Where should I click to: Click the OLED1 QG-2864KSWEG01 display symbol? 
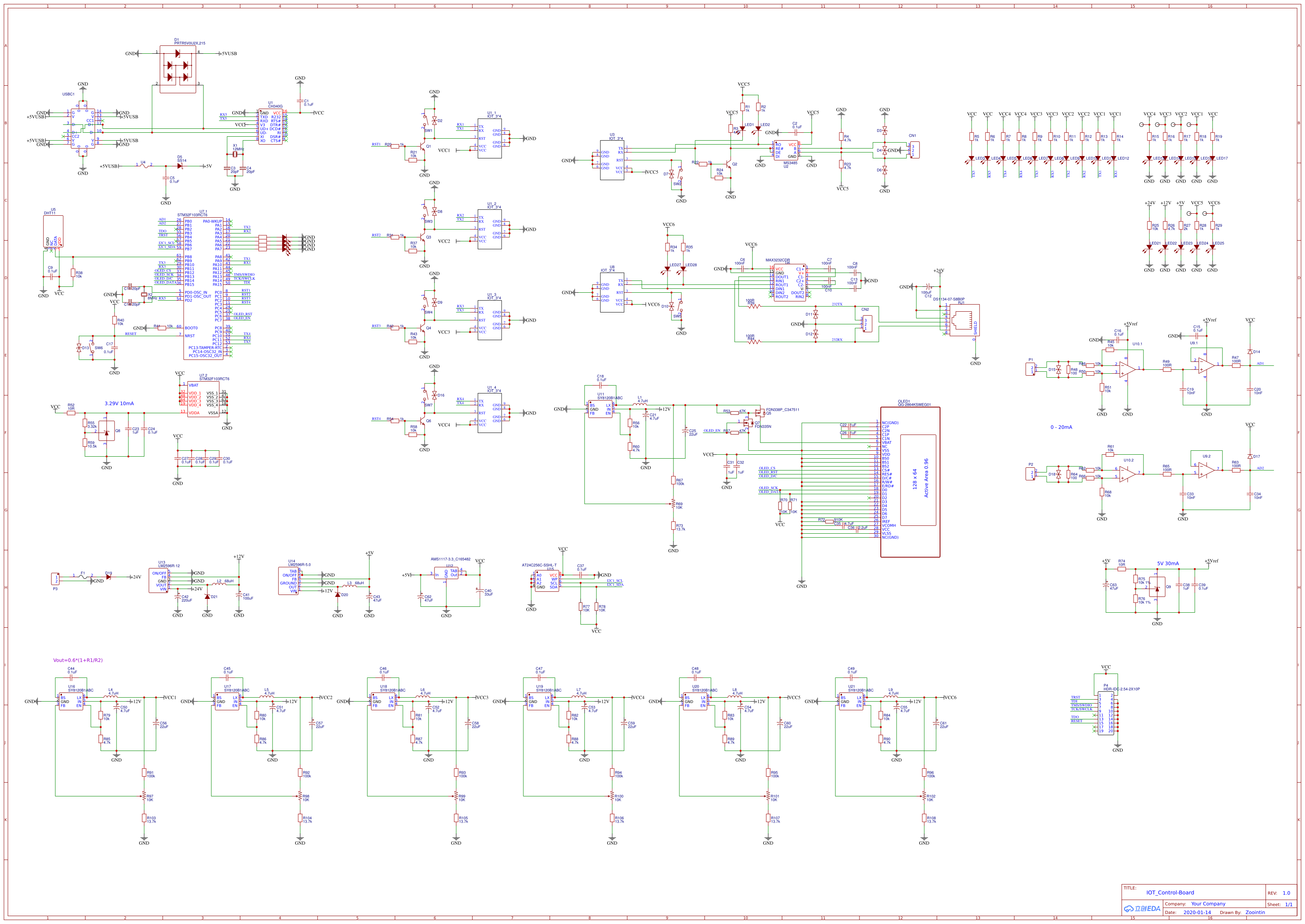click(910, 482)
